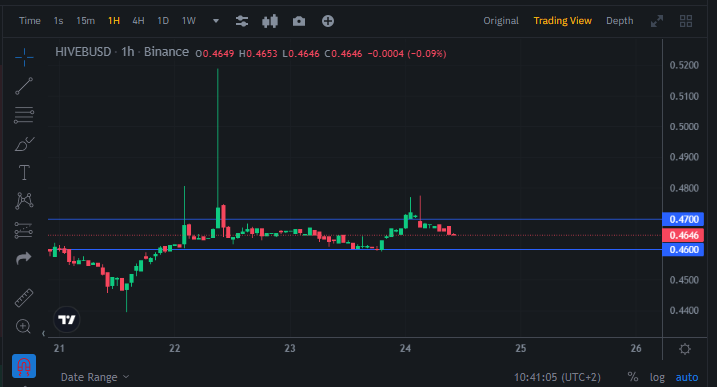Click the forward arrow icon tool
This screenshot has height=387, width=717.
[x=24, y=258]
